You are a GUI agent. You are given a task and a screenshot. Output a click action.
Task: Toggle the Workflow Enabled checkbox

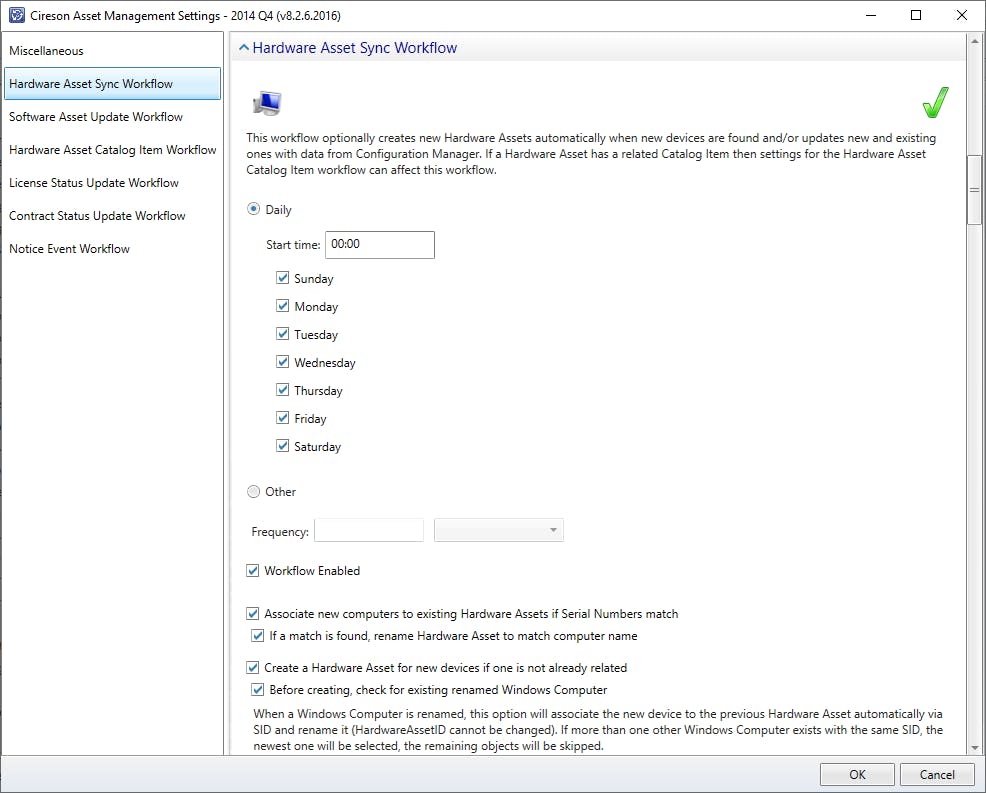point(253,570)
